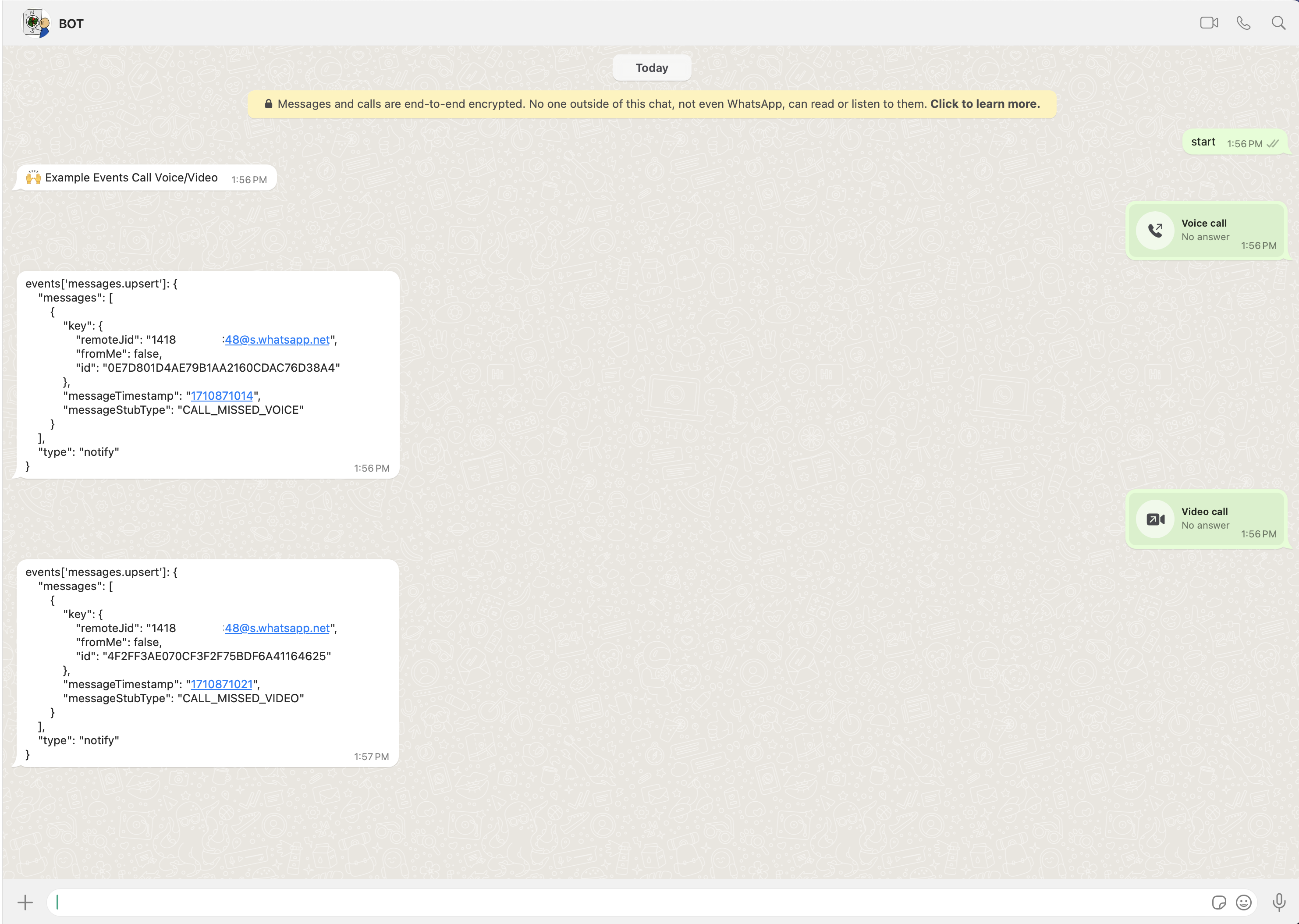Focus the message text input field
The height and width of the screenshot is (924, 1299).
click(x=625, y=903)
